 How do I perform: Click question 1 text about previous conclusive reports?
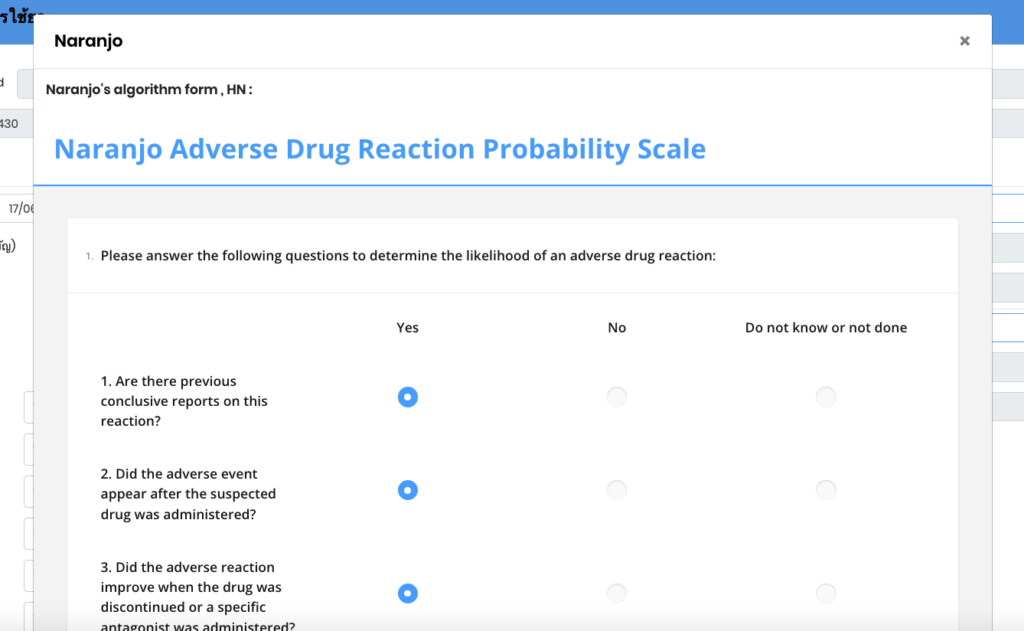pos(184,401)
